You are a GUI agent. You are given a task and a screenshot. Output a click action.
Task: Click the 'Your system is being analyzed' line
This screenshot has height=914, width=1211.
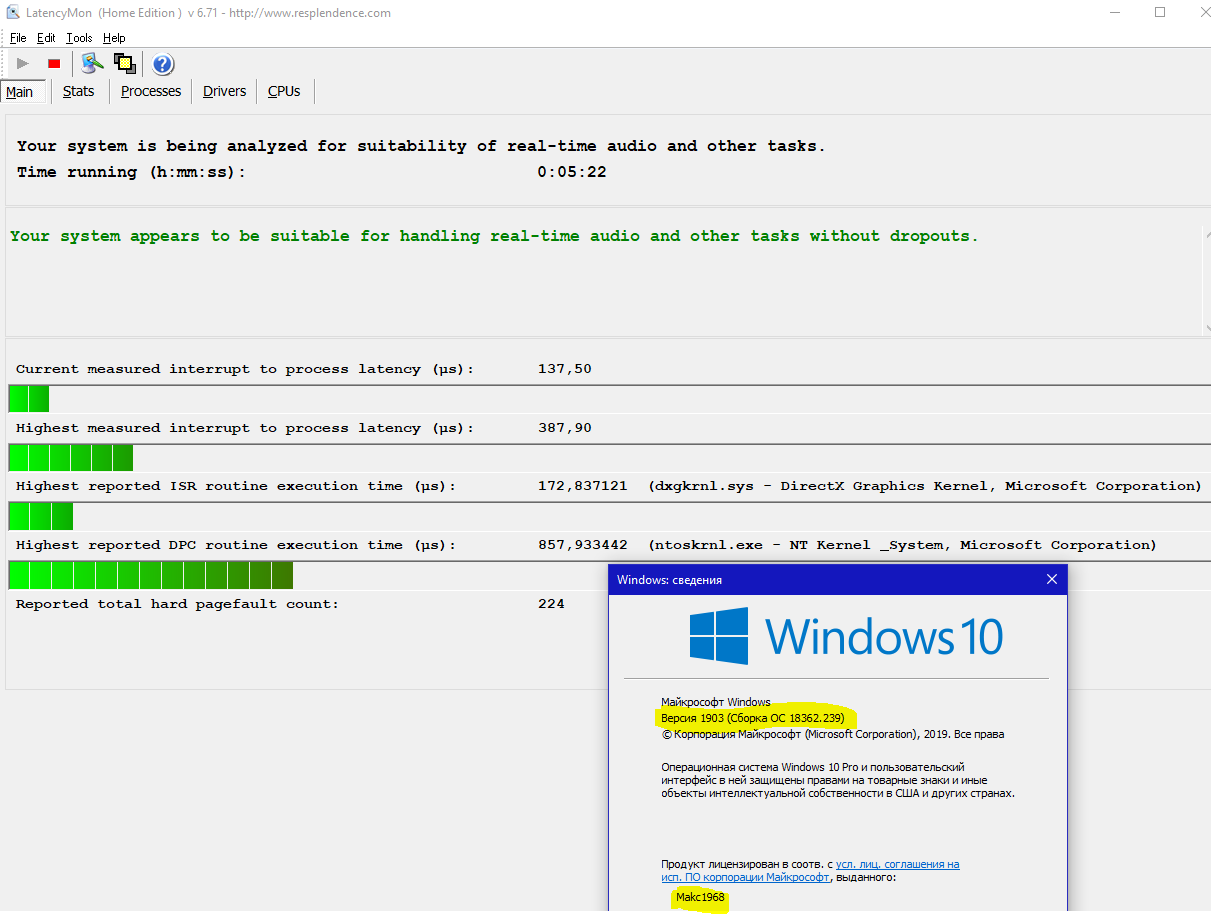422,146
